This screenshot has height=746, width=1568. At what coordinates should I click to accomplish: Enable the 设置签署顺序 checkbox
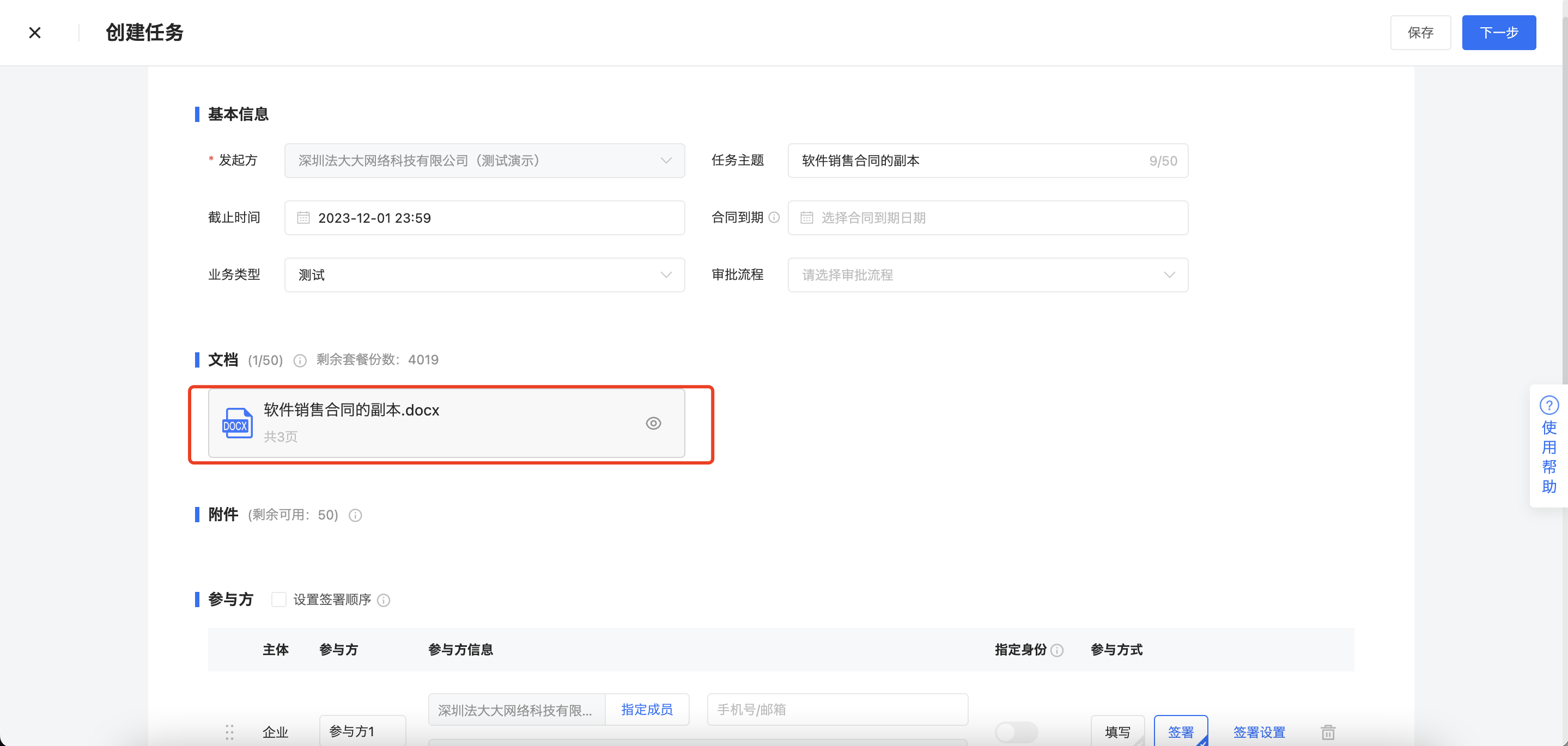click(279, 600)
